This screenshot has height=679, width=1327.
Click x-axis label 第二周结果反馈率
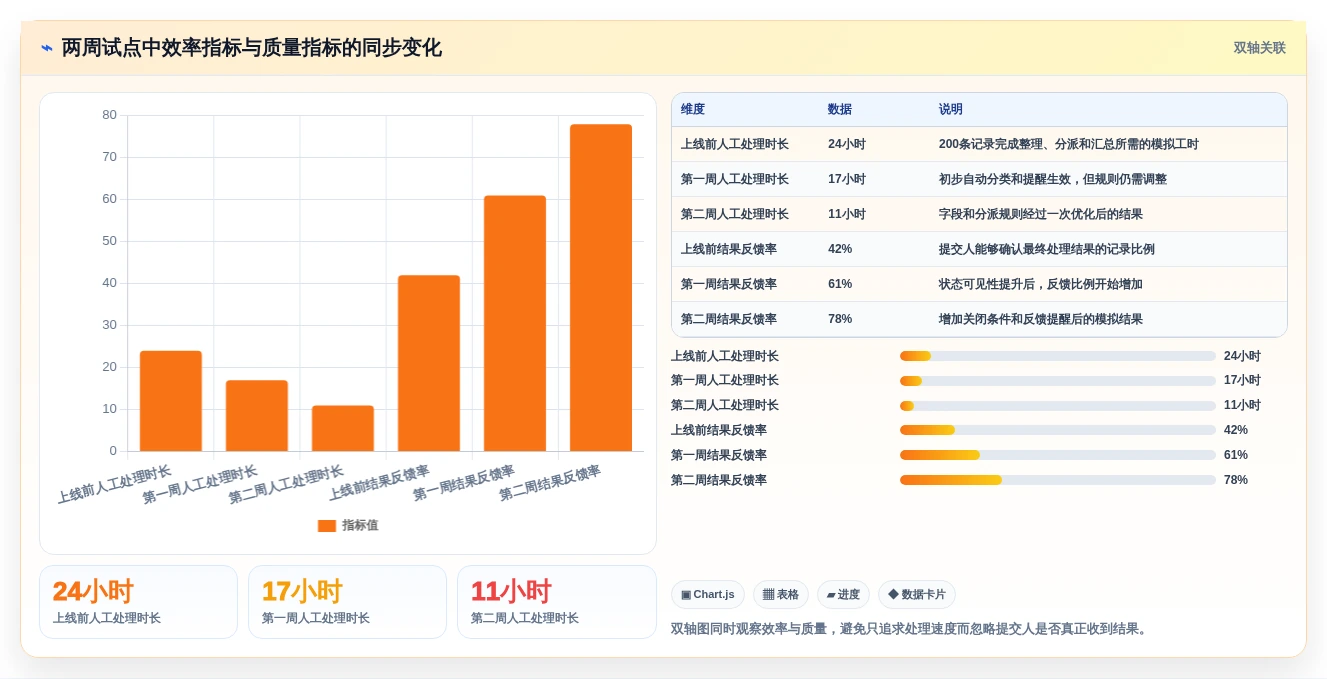coord(550,484)
